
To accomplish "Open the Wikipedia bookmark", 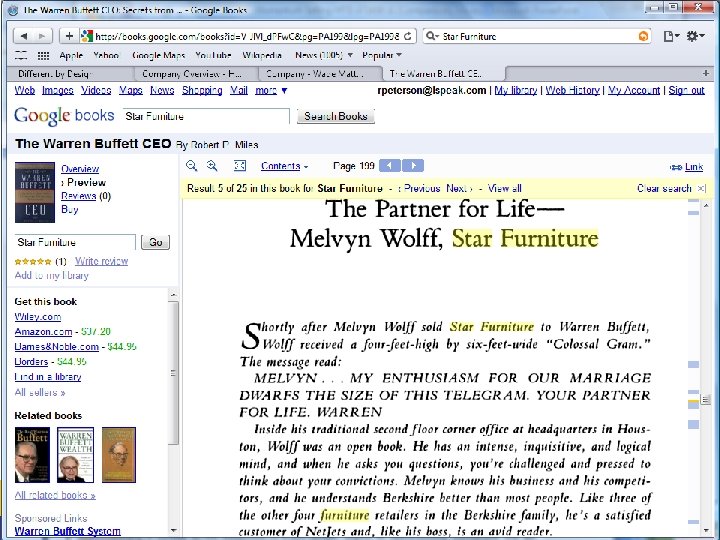I will 262,56.
